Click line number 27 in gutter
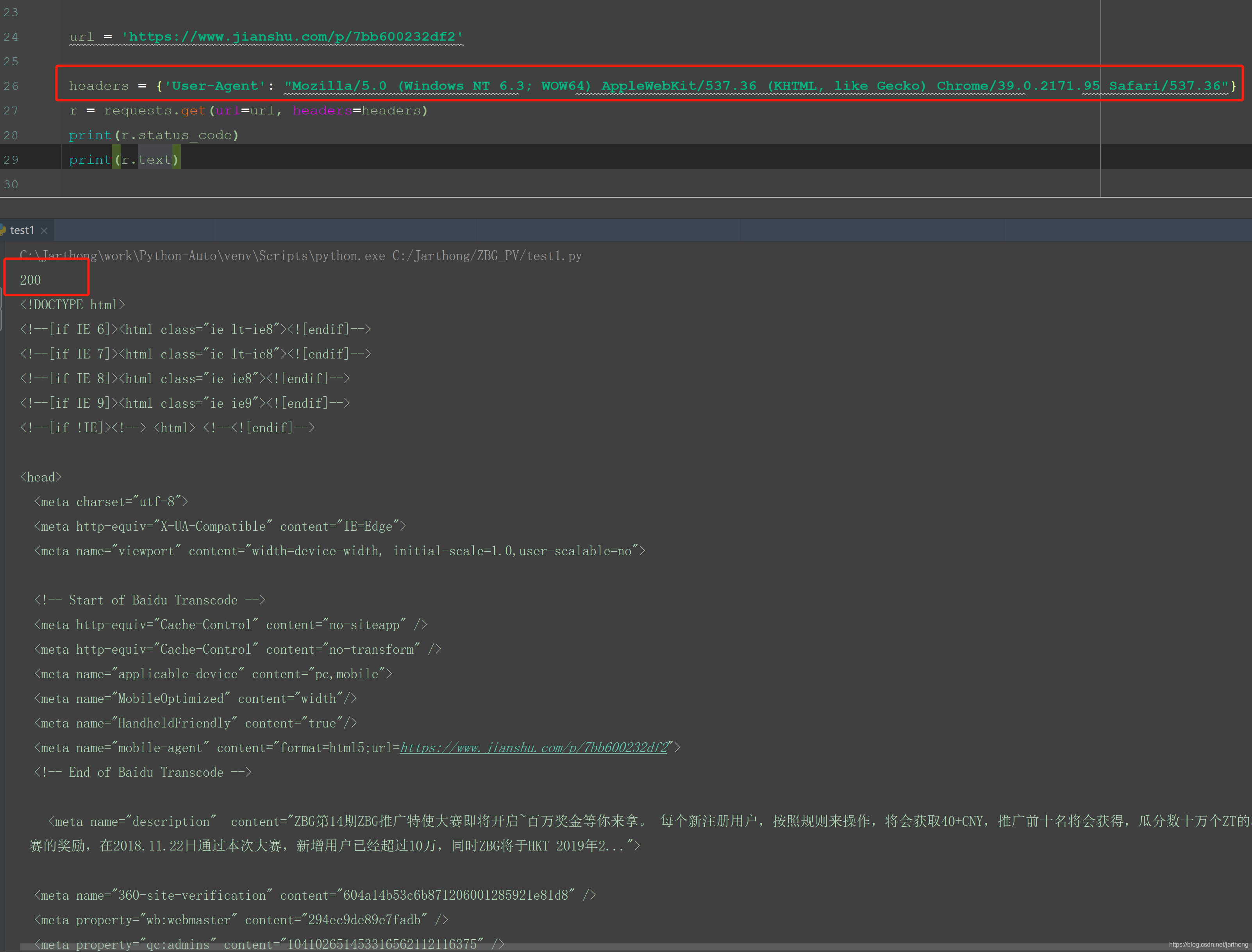 click(11, 111)
